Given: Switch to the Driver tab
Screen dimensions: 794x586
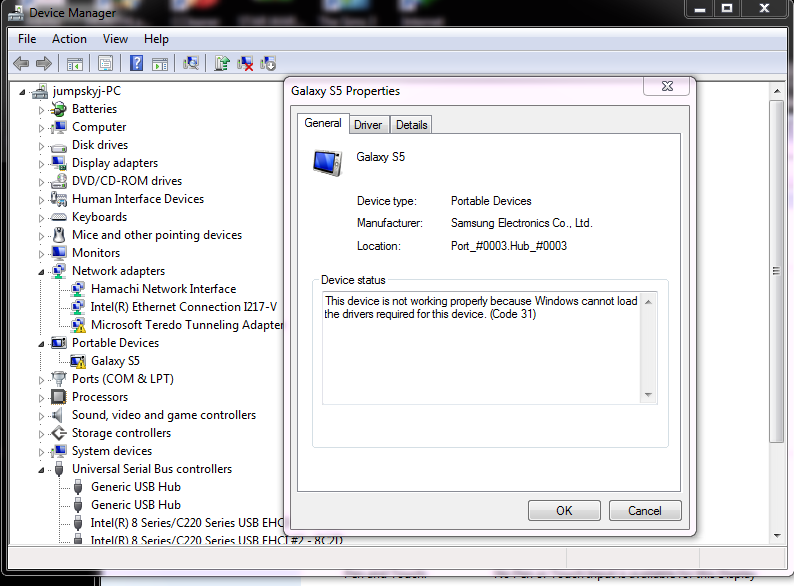Looking at the screenshot, I should 368,125.
